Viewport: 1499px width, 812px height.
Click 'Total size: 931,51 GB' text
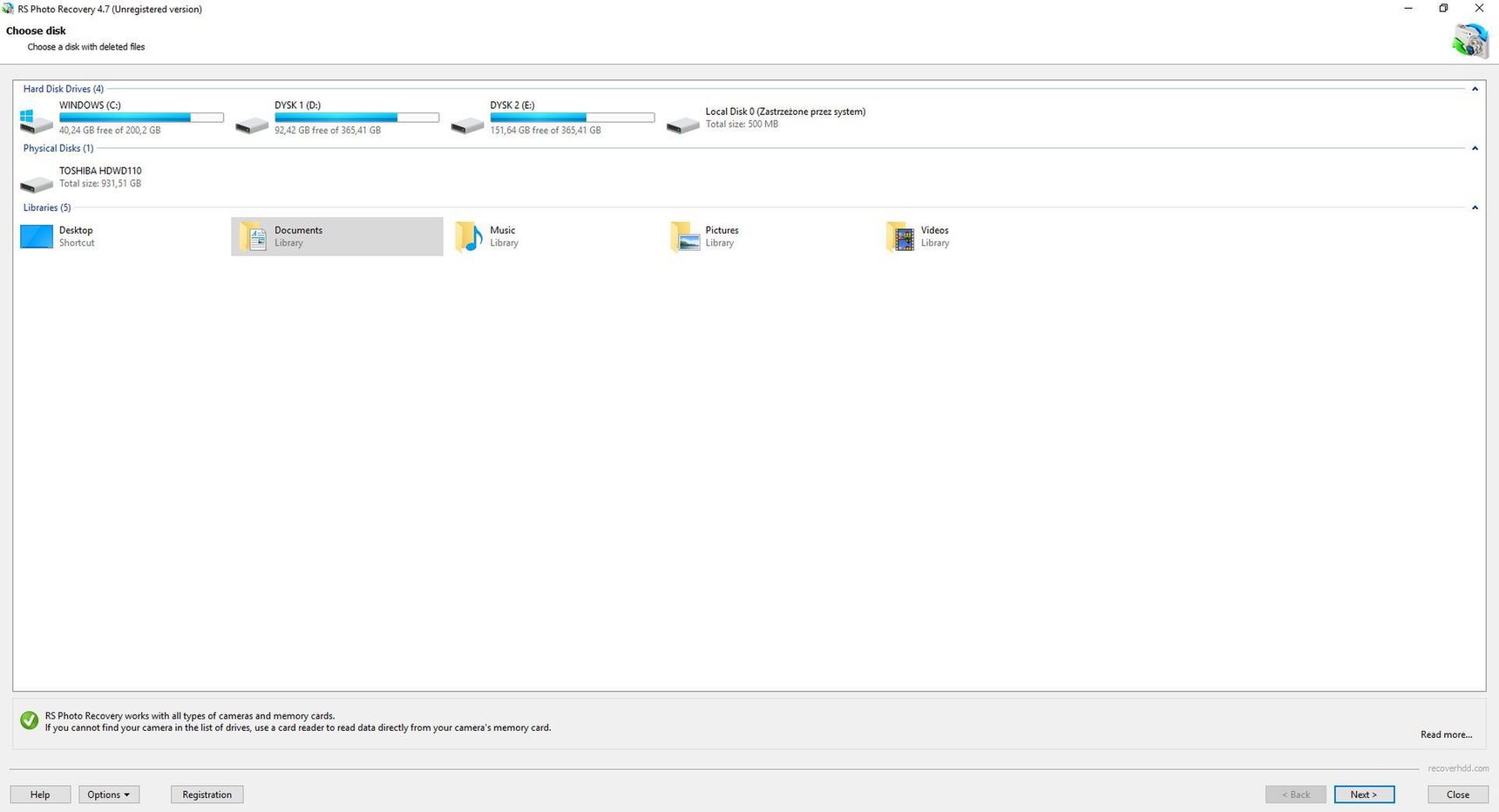tap(100, 184)
